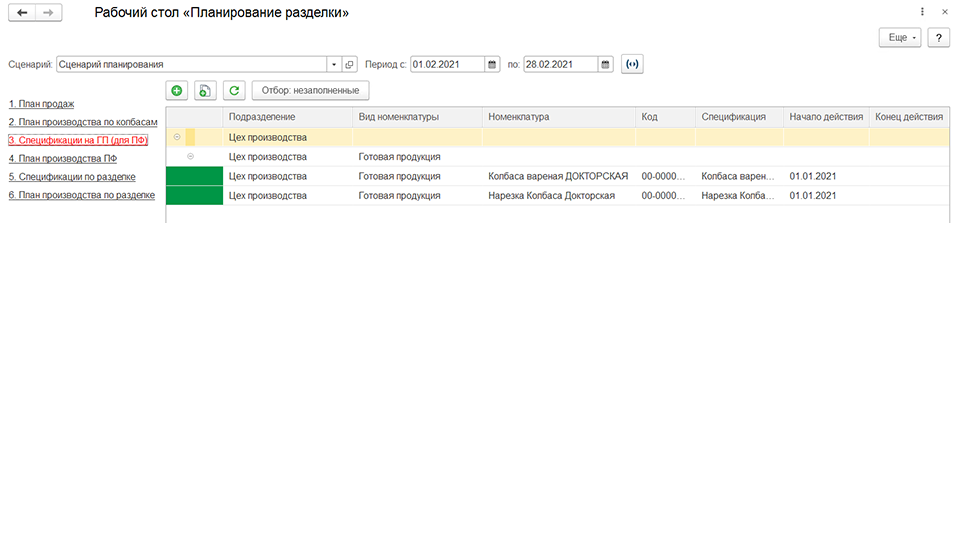The width and height of the screenshot is (960, 560).
Task: Click the period selection button next to the dates
Action: tap(632, 64)
